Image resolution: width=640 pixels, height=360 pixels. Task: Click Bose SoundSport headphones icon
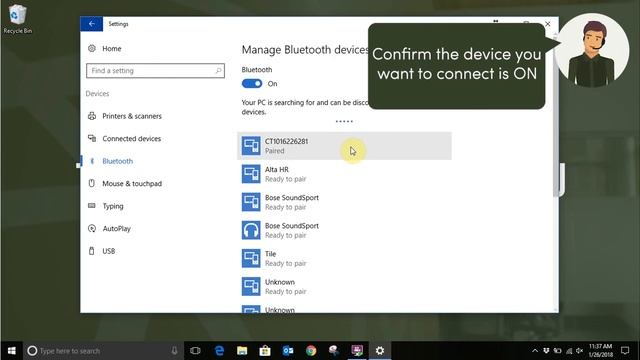(251, 230)
